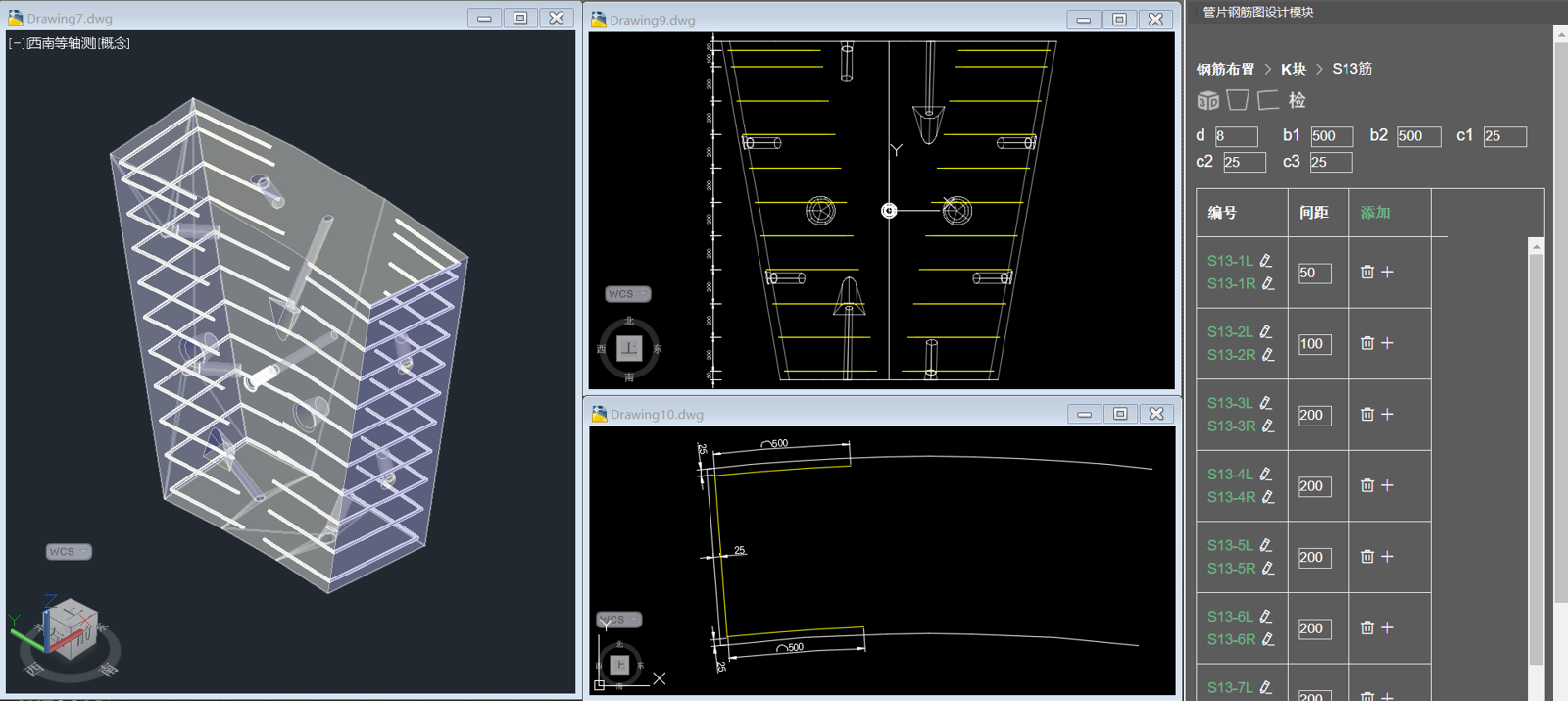Click the b1 value input field

pyautogui.click(x=1332, y=136)
